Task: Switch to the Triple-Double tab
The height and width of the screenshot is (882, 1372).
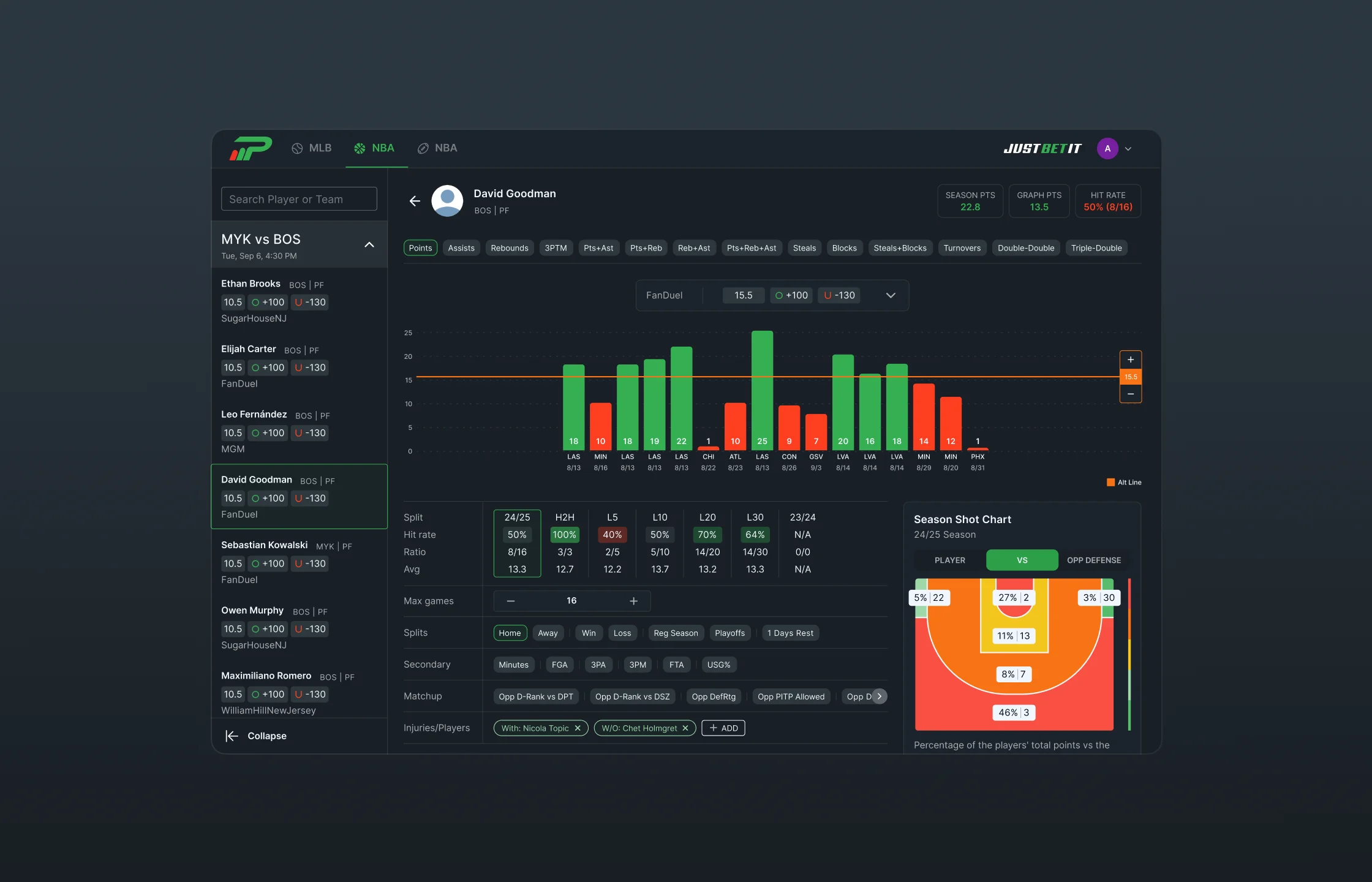Action: tap(1096, 247)
